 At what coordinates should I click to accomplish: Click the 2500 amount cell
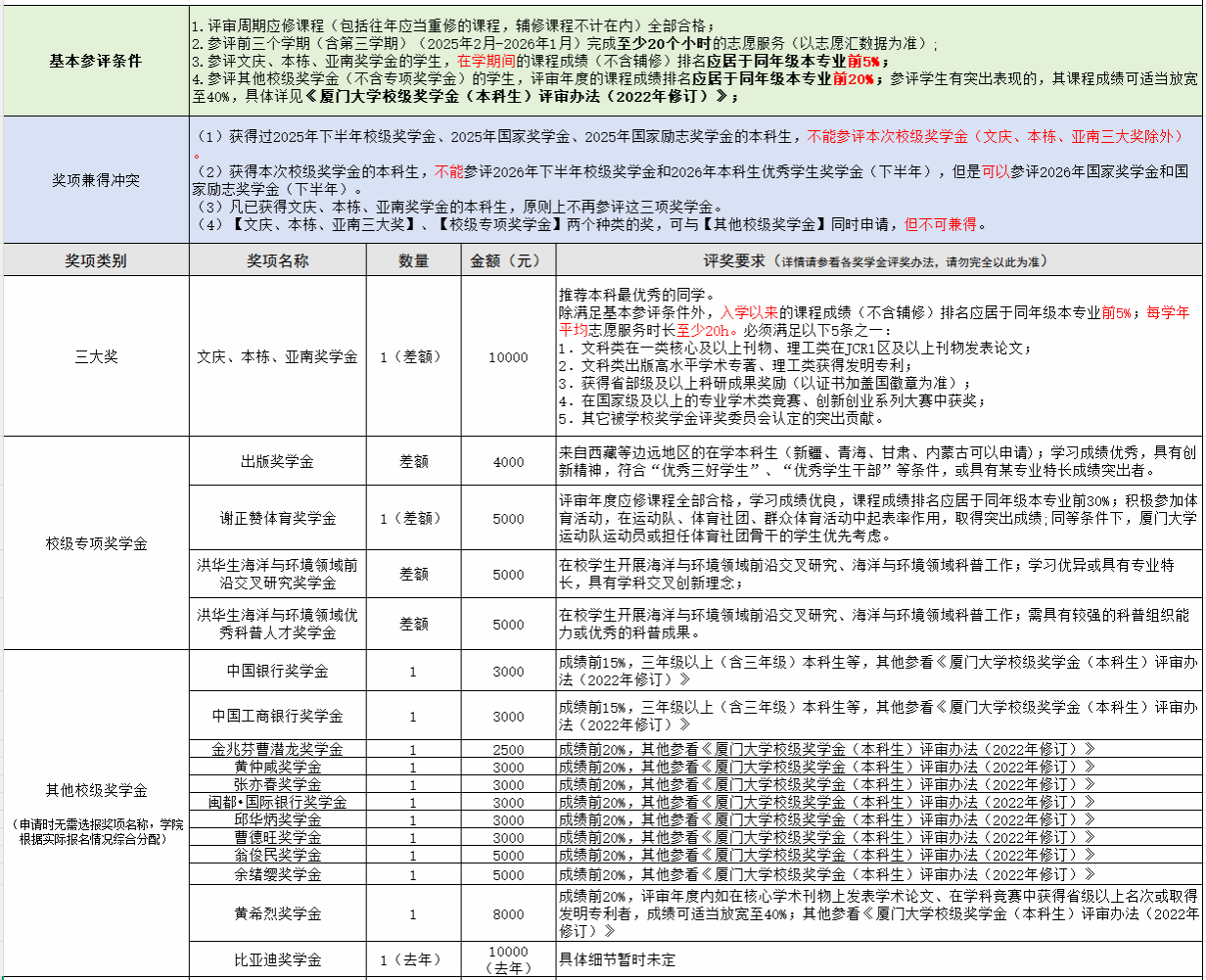coord(507,750)
